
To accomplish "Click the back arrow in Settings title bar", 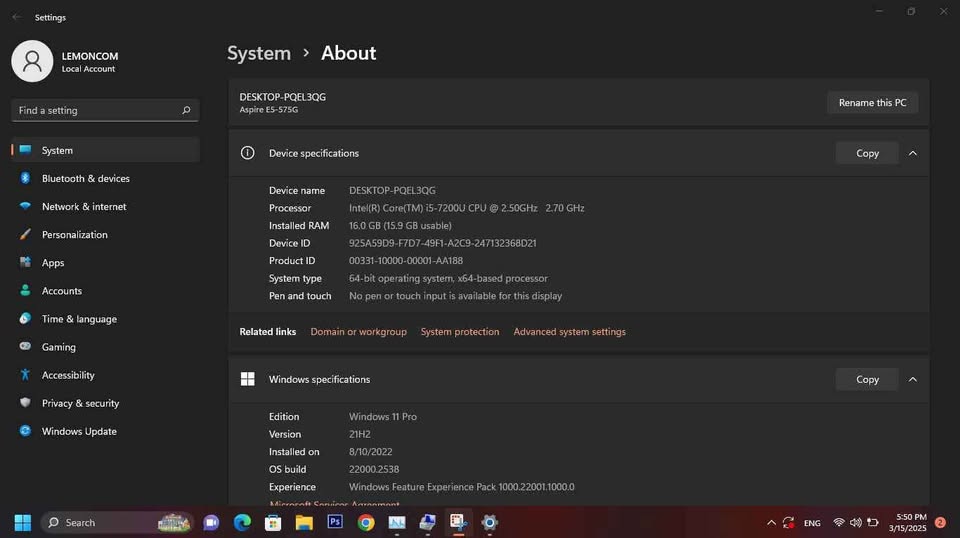I will click(17, 17).
